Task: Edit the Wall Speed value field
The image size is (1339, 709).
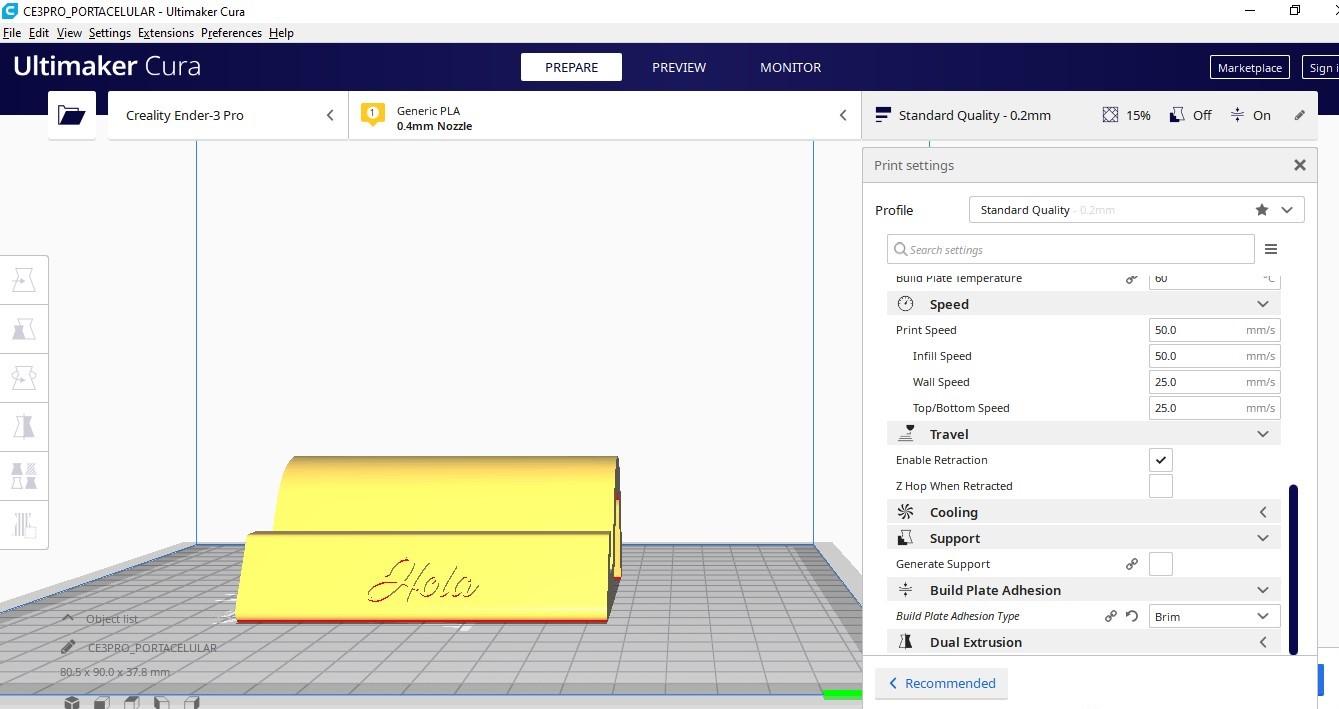Action: point(1214,382)
